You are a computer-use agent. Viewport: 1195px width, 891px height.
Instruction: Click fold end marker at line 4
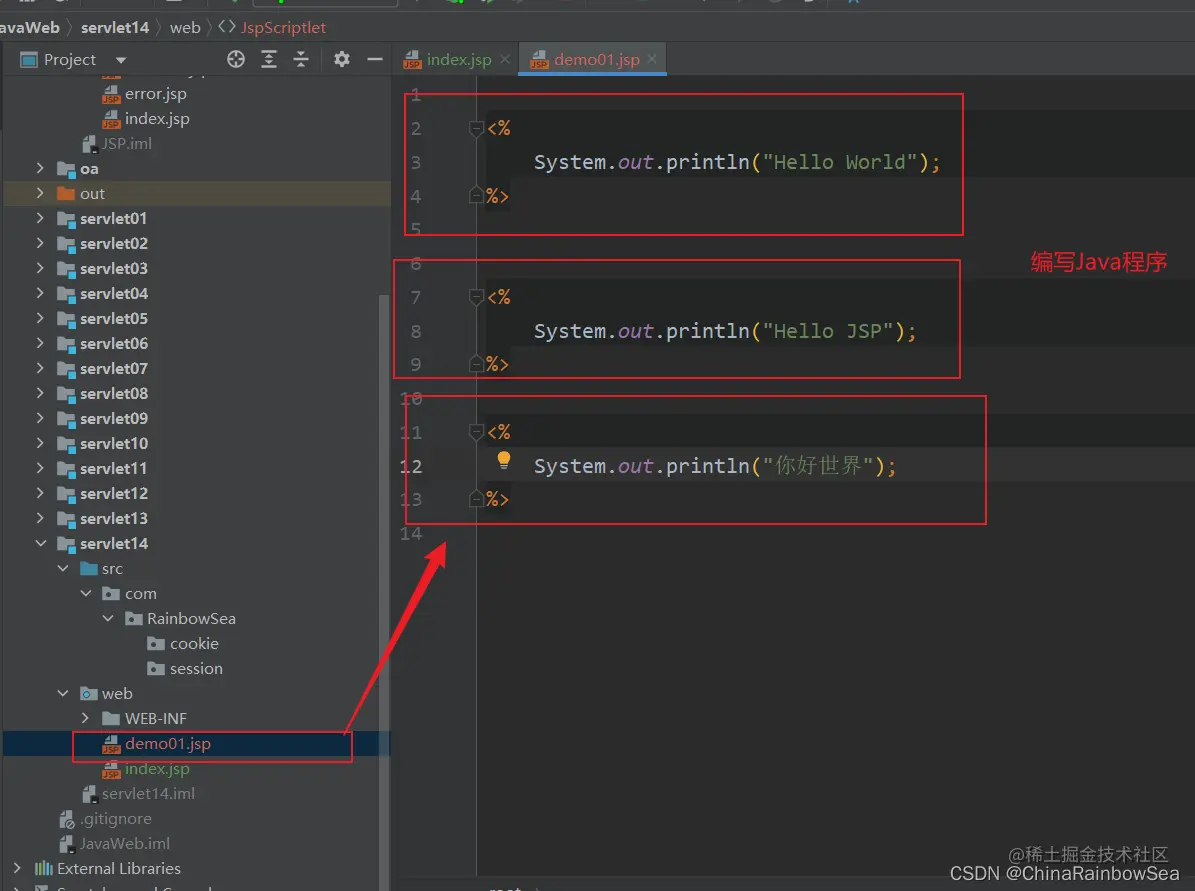(x=476, y=195)
